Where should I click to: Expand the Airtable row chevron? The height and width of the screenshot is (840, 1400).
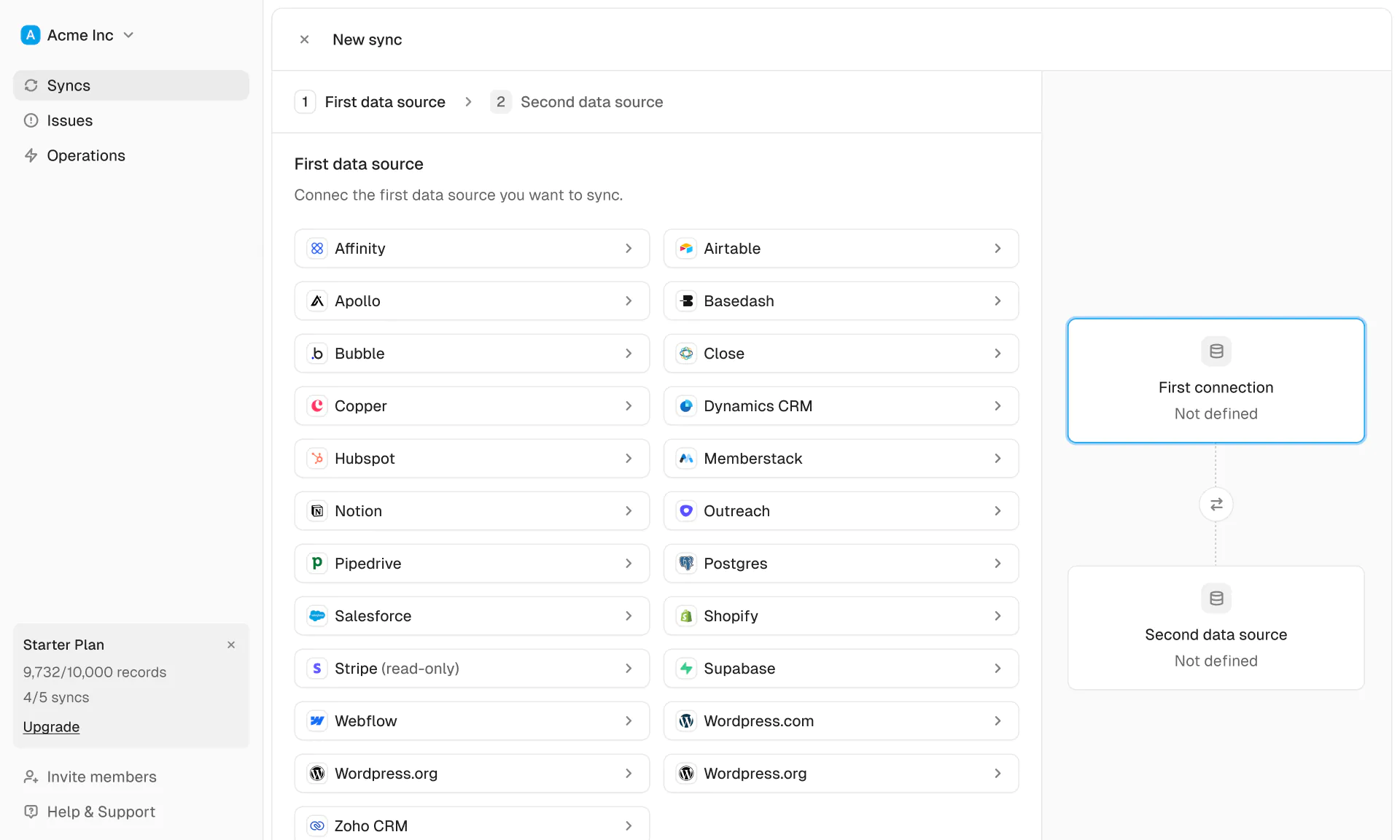click(997, 249)
